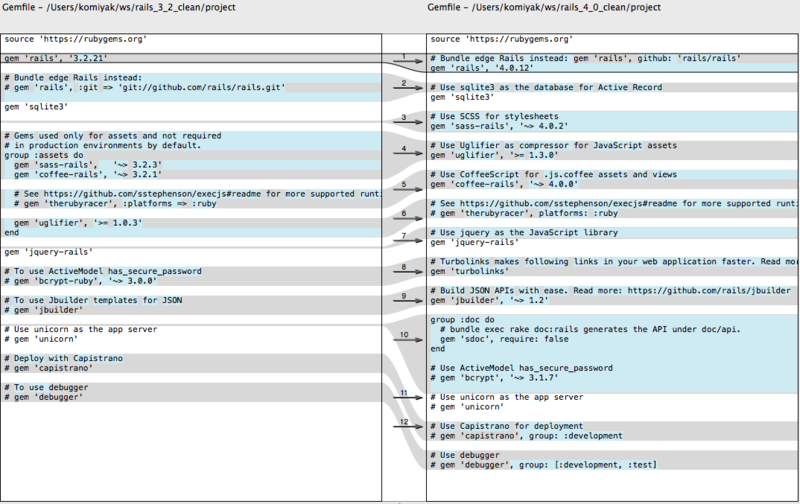Screen dimensions: 800x504
Task: Click '# To use Jbuilder templates for JSON'
Action: coord(93,300)
